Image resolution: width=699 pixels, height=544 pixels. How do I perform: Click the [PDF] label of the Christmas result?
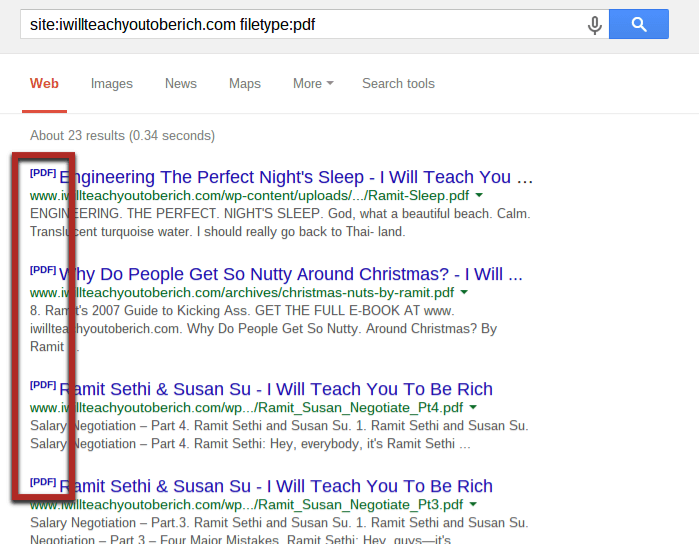43,270
